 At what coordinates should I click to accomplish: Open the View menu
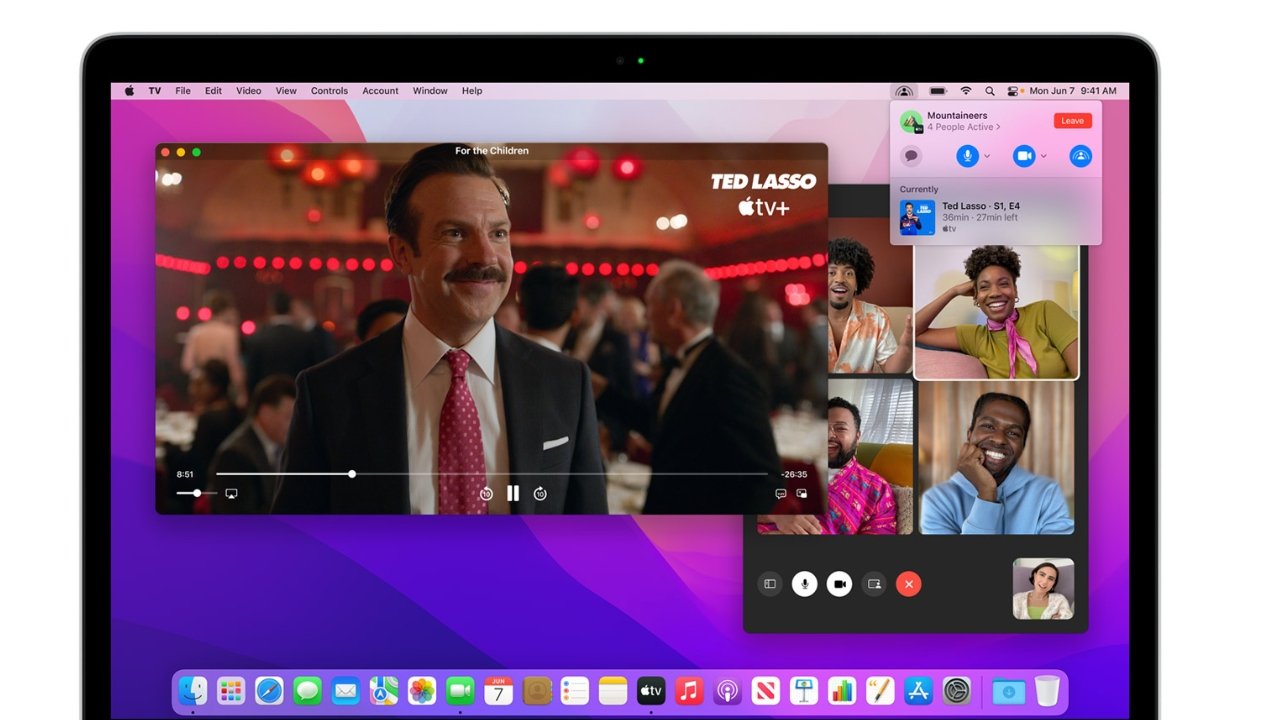click(x=286, y=91)
